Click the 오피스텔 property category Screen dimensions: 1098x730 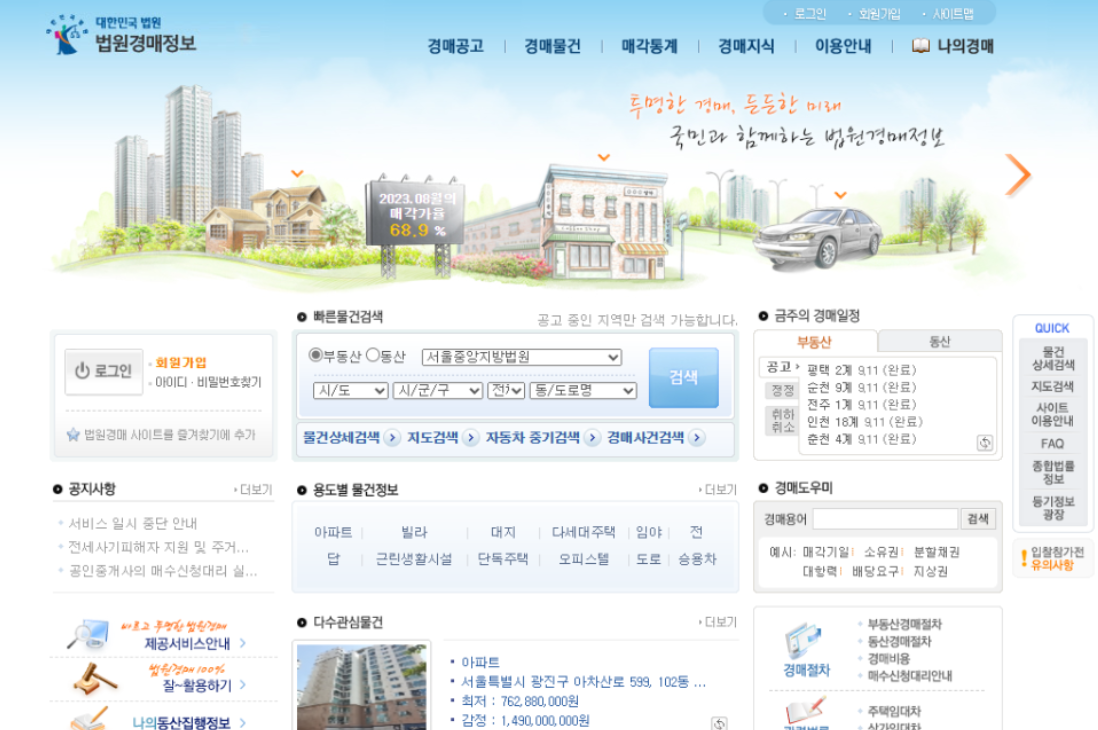[583, 559]
